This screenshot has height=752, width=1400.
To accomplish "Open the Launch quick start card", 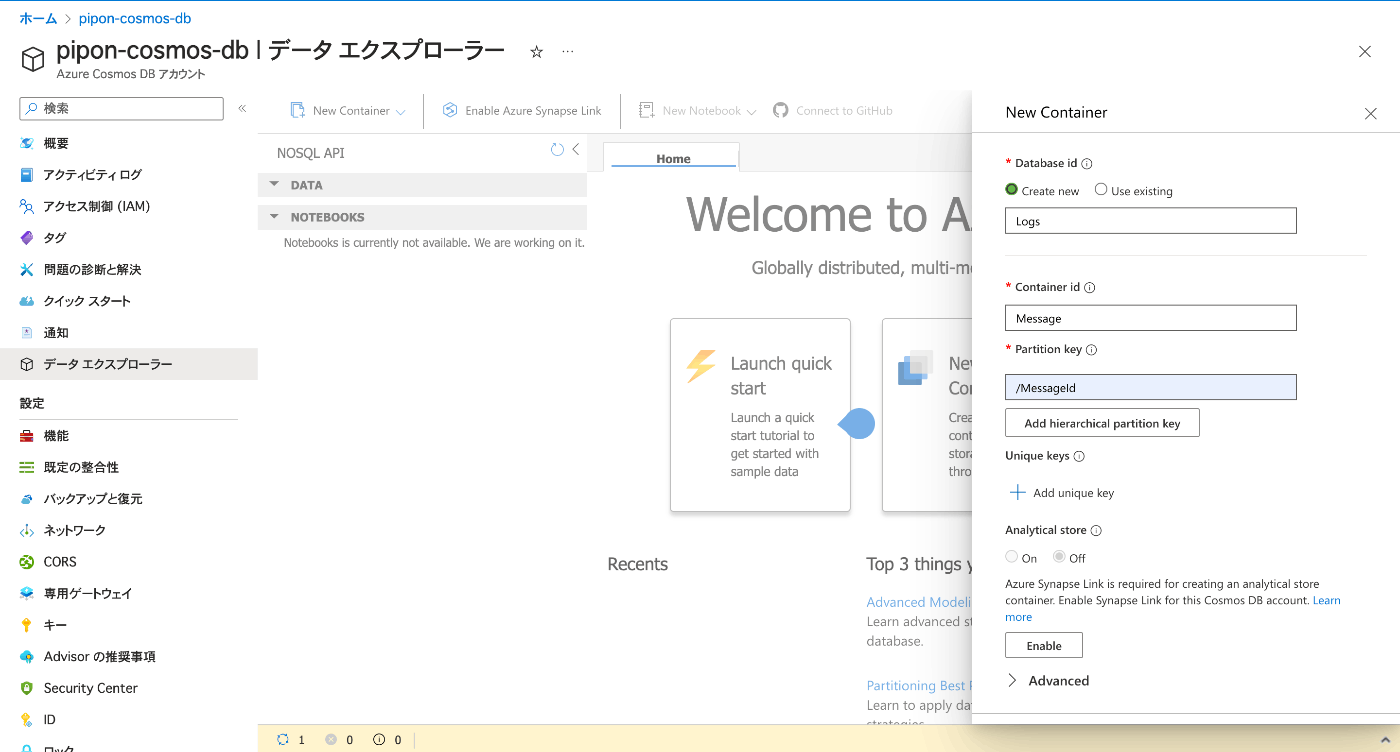I will tap(760, 415).
